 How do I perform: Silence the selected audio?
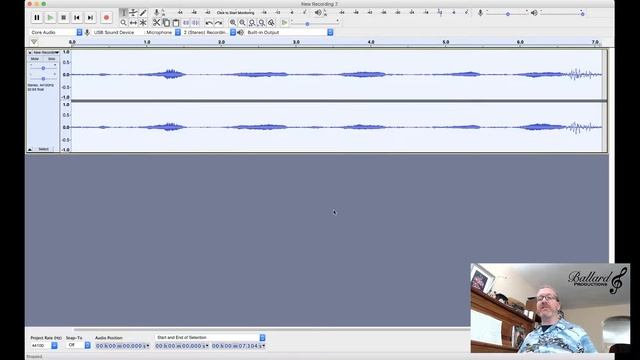tap(196, 23)
